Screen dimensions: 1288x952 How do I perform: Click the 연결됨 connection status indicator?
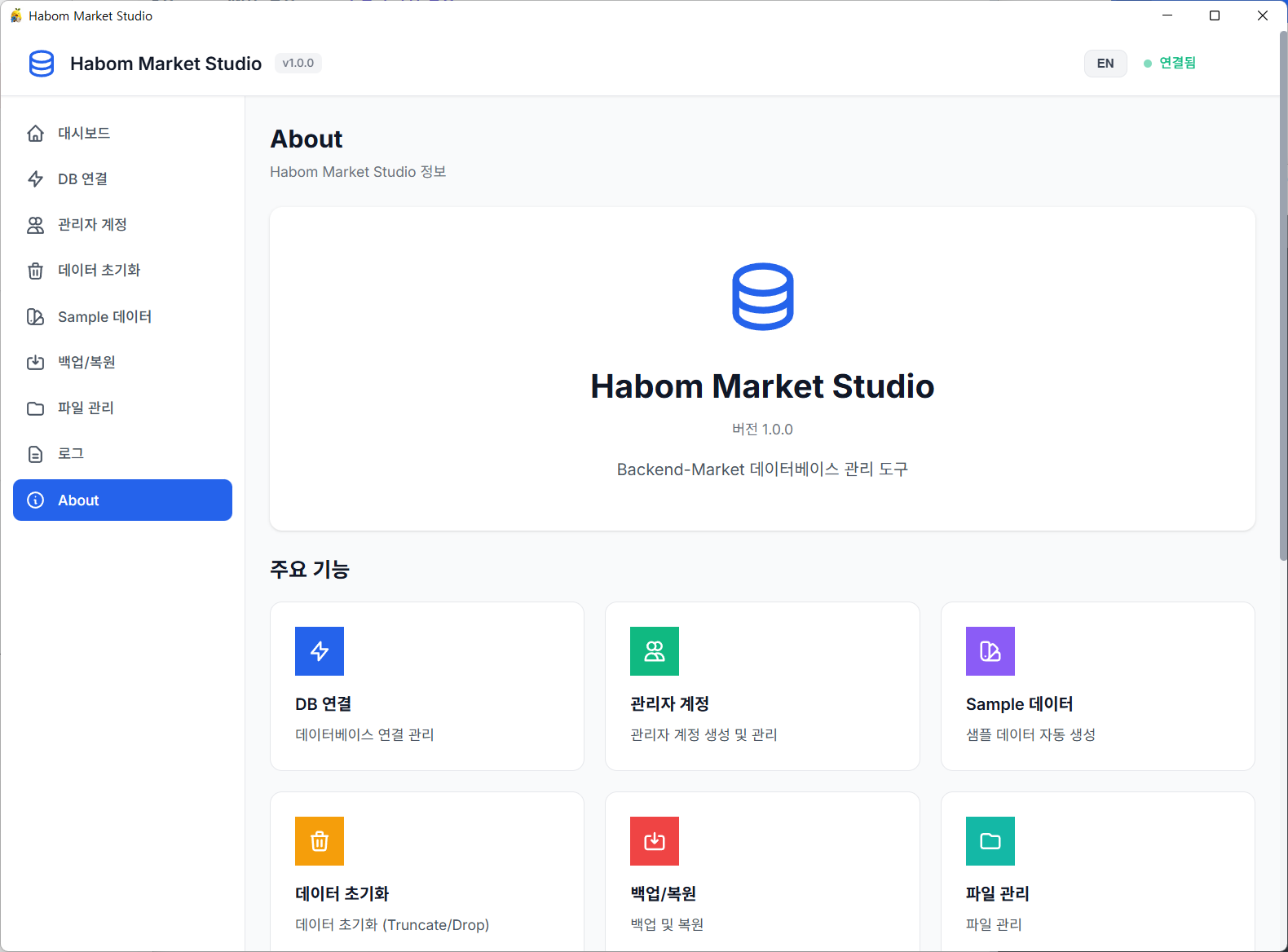coord(1170,63)
